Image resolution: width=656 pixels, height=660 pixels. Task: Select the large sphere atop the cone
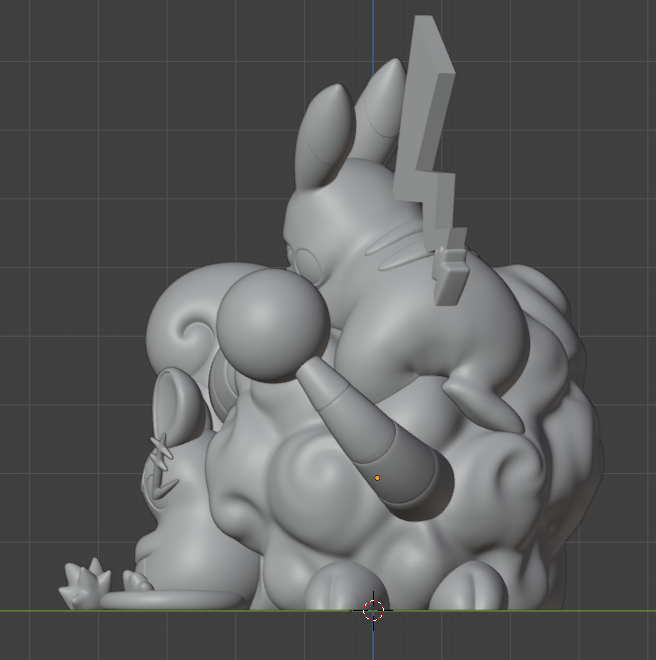pos(273,325)
